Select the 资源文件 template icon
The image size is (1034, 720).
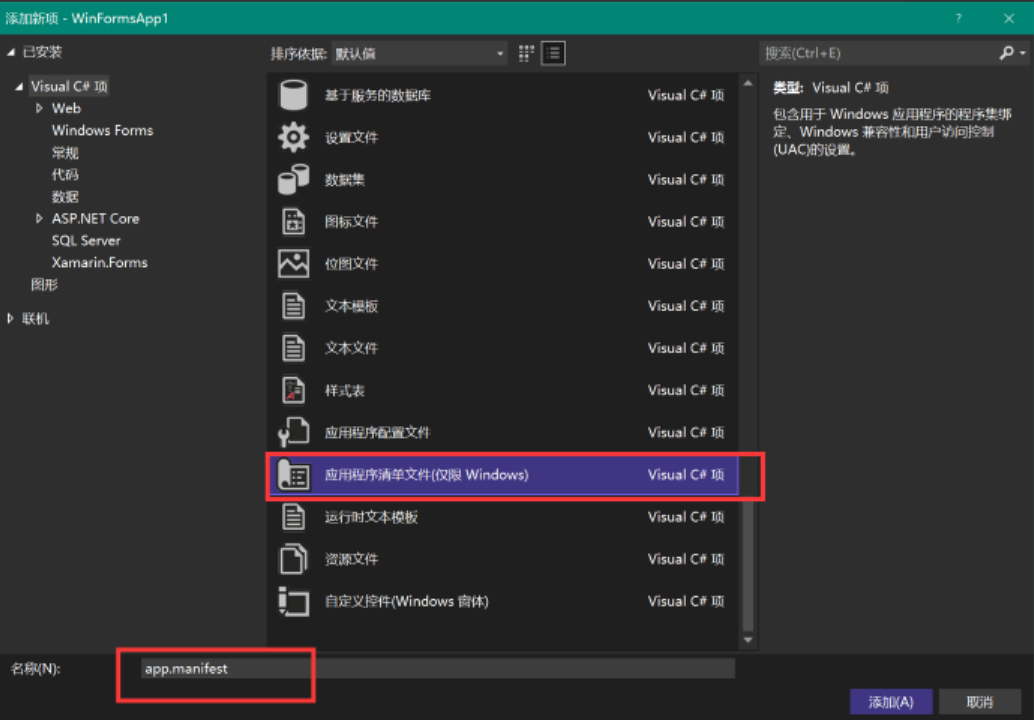[x=294, y=559]
